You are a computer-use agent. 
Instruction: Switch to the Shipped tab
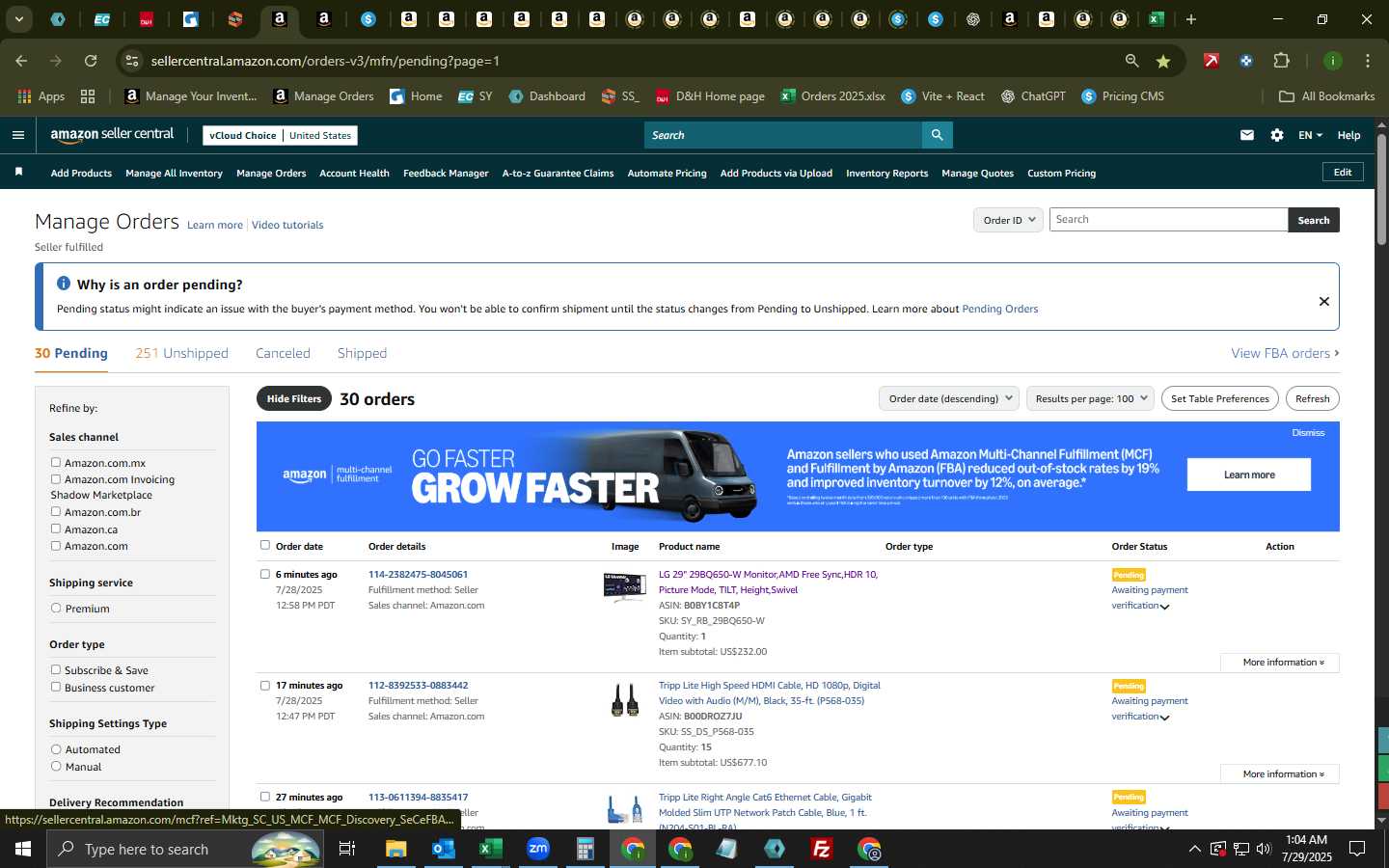pos(362,353)
